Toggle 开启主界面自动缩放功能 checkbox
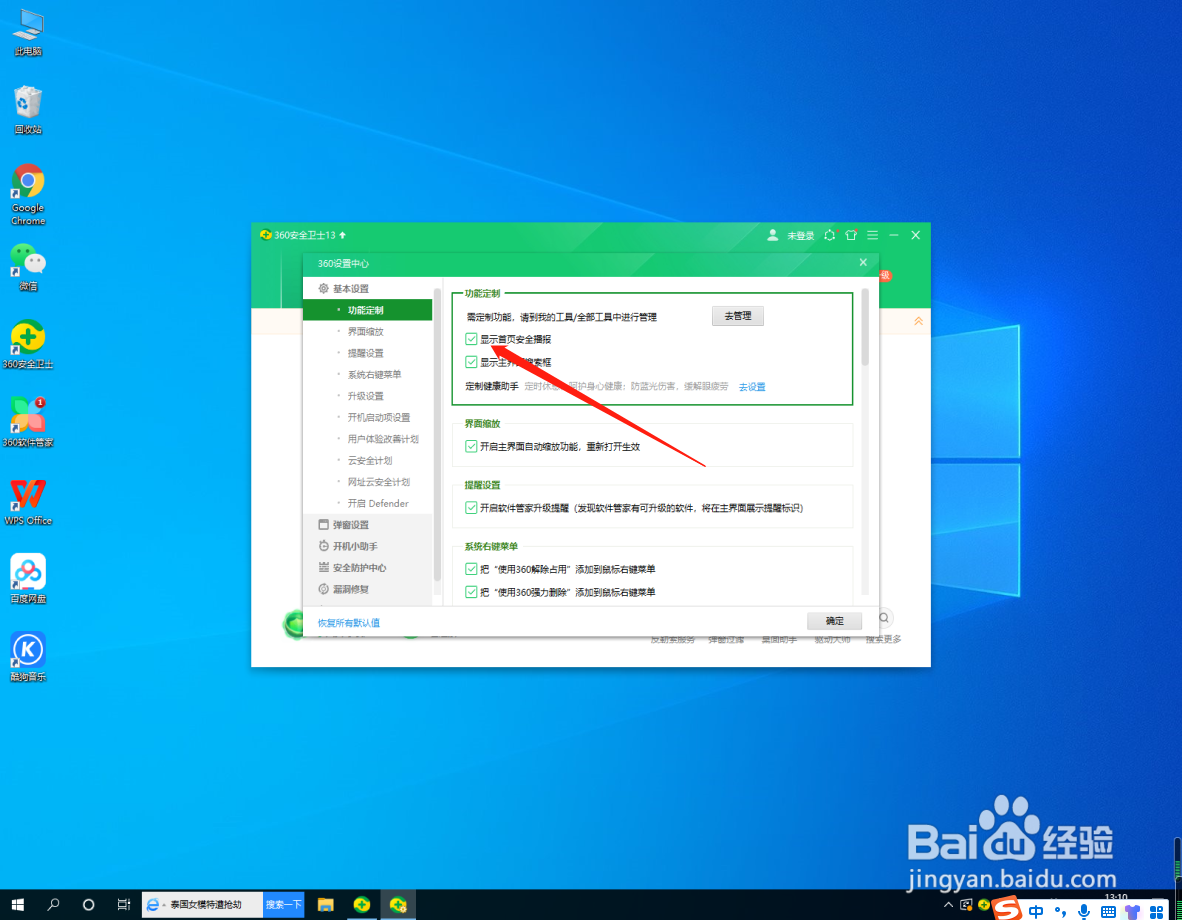This screenshot has width=1182, height=920. pyautogui.click(x=471, y=446)
